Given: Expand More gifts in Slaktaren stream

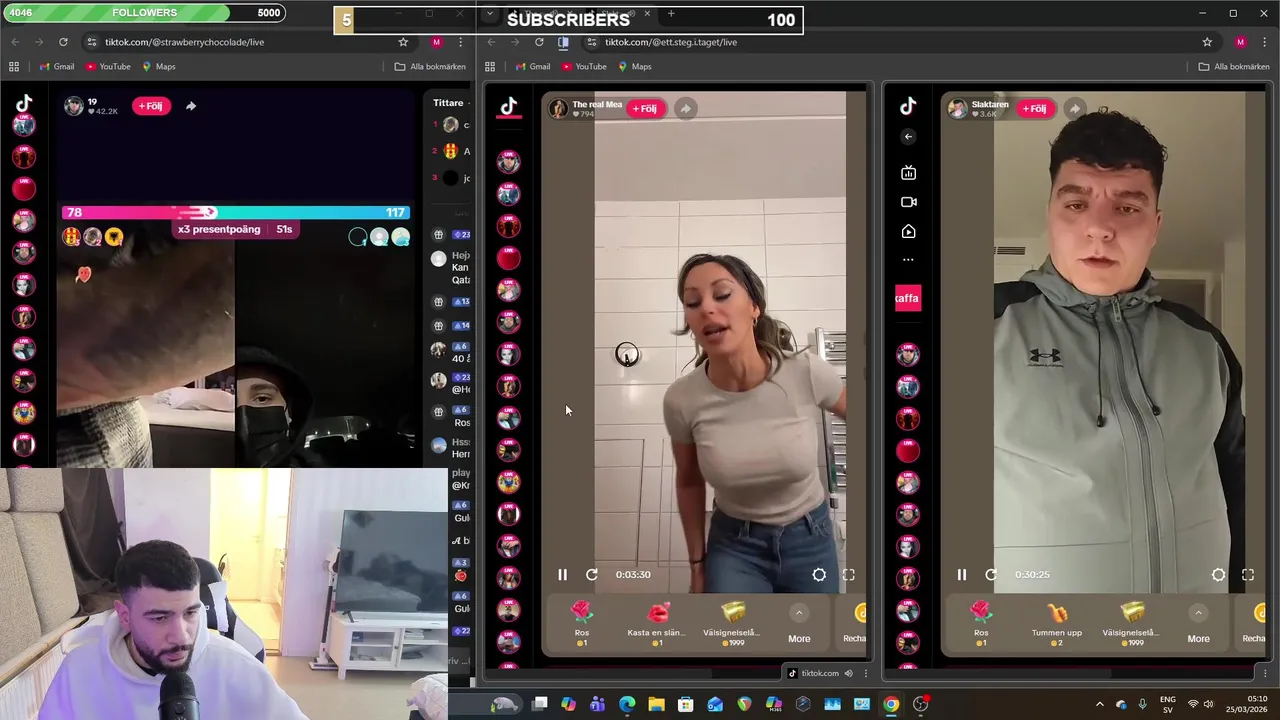Looking at the screenshot, I should point(1198,623).
